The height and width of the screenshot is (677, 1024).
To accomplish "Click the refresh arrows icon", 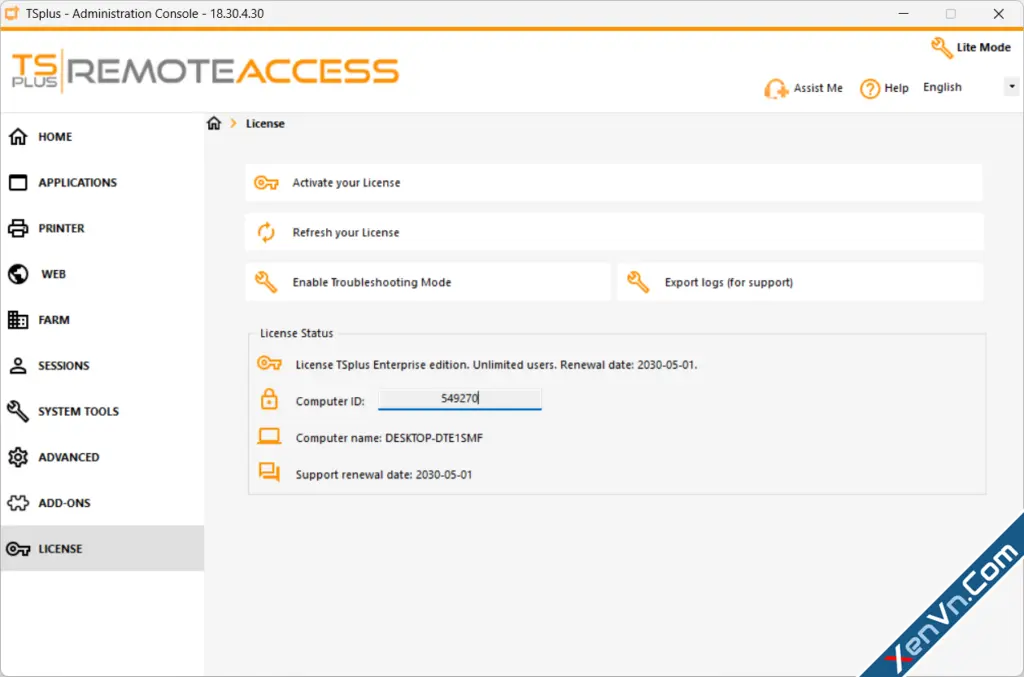I will click(x=266, y=232).
